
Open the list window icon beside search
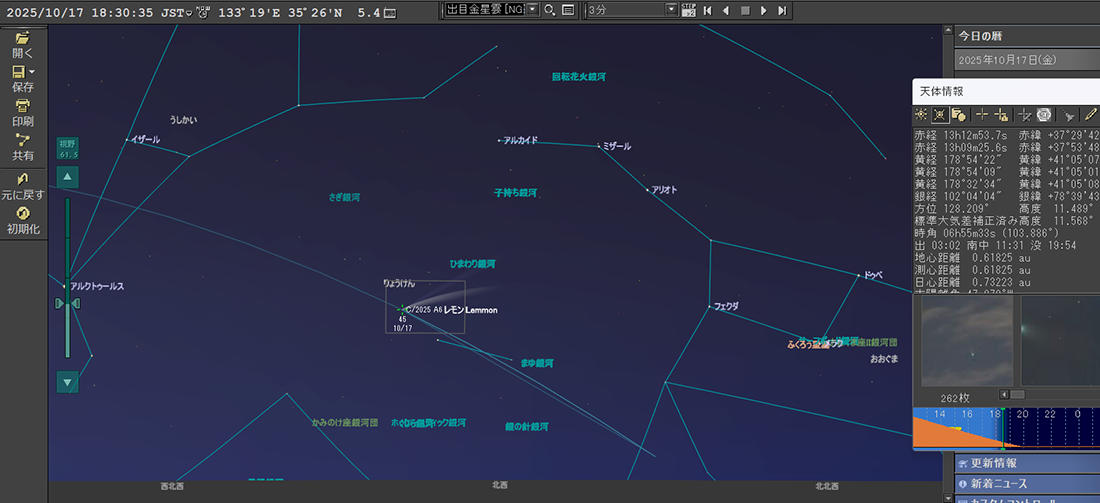pyautogui.click(x=567, y=10)
